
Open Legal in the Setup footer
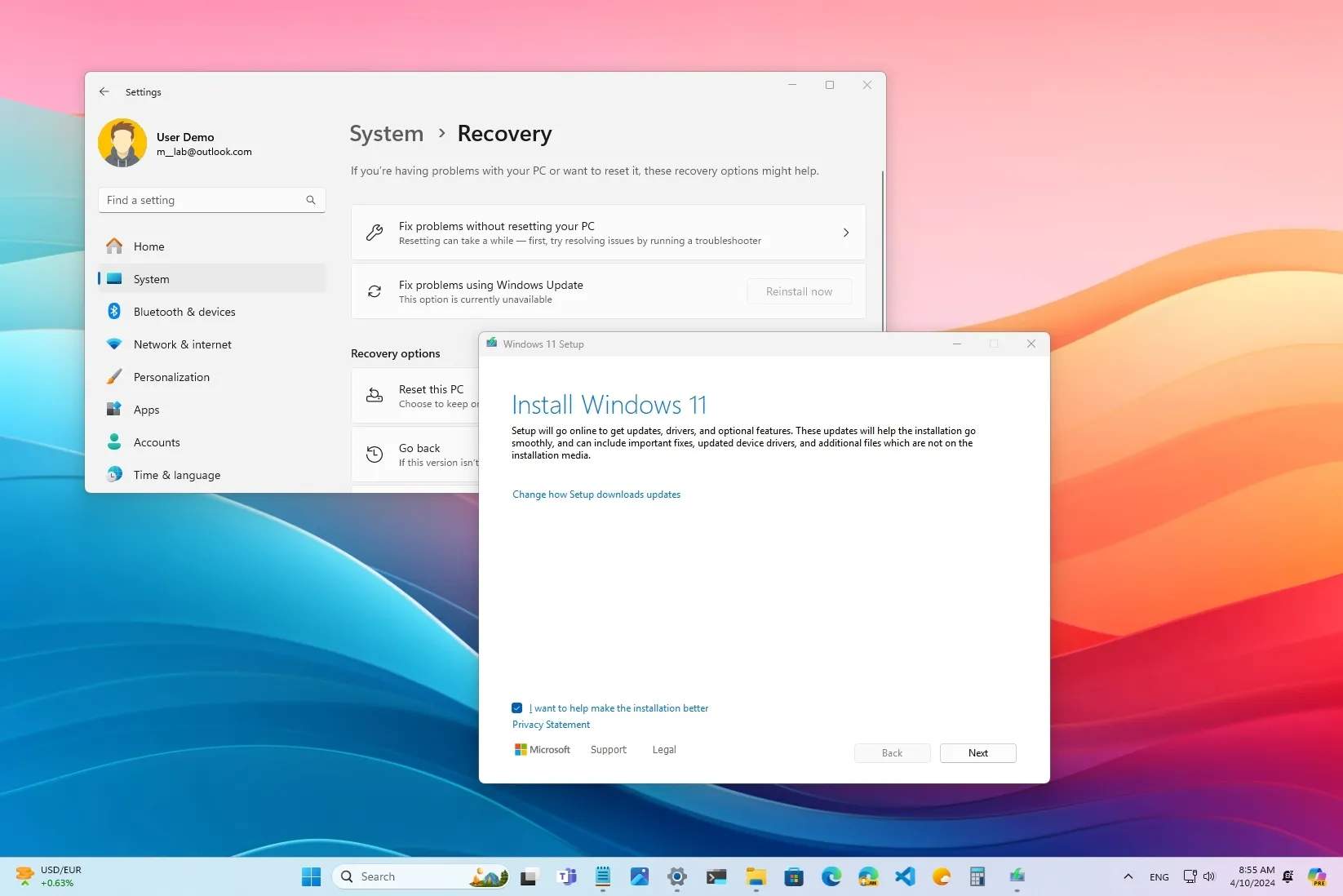point(663,749)
